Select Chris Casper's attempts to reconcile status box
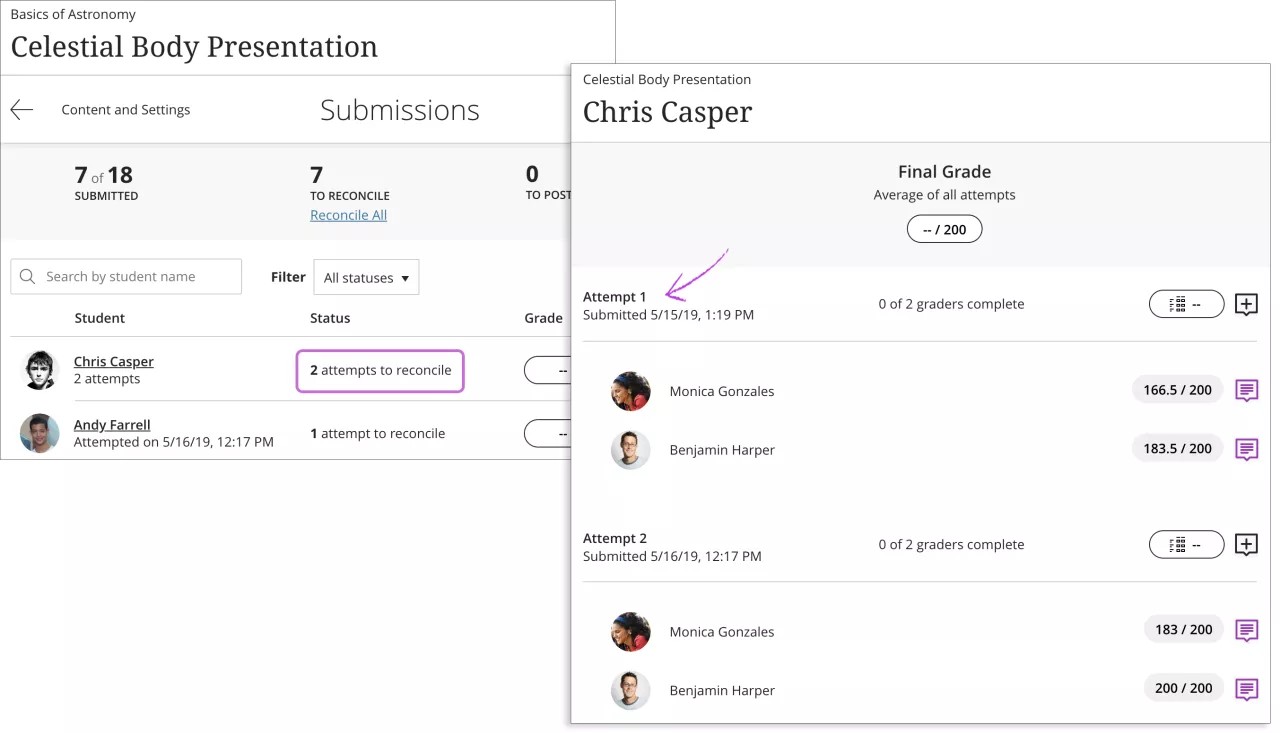The image size is (1280, 733). [380, 370]
